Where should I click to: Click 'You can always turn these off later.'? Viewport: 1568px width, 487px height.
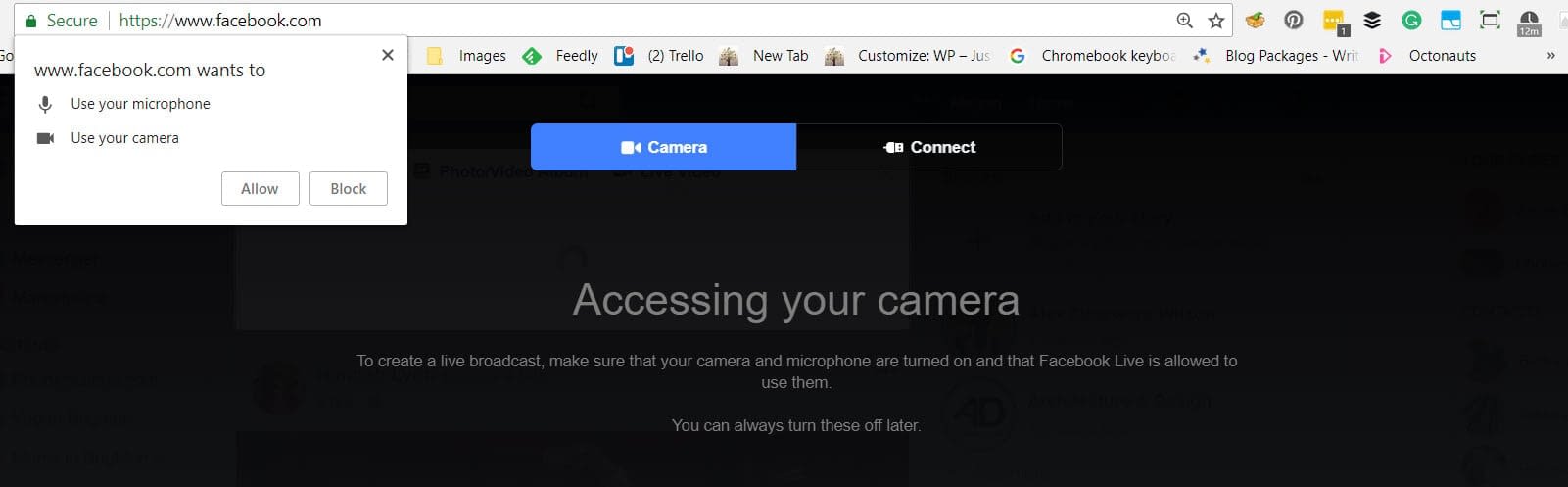[795, 425]
